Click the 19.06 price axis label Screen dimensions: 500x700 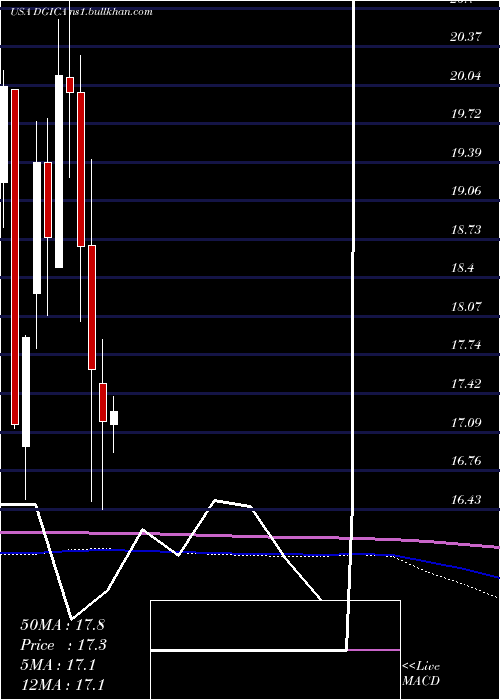click(x=466, y=191)
